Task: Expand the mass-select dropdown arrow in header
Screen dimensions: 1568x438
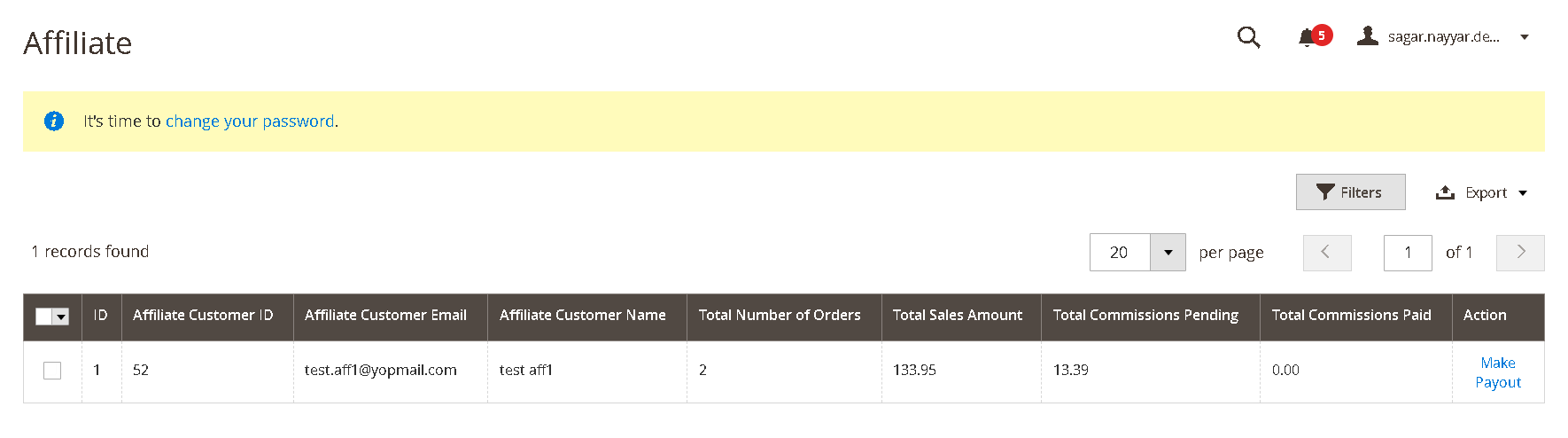Action: tap(61, 317)
